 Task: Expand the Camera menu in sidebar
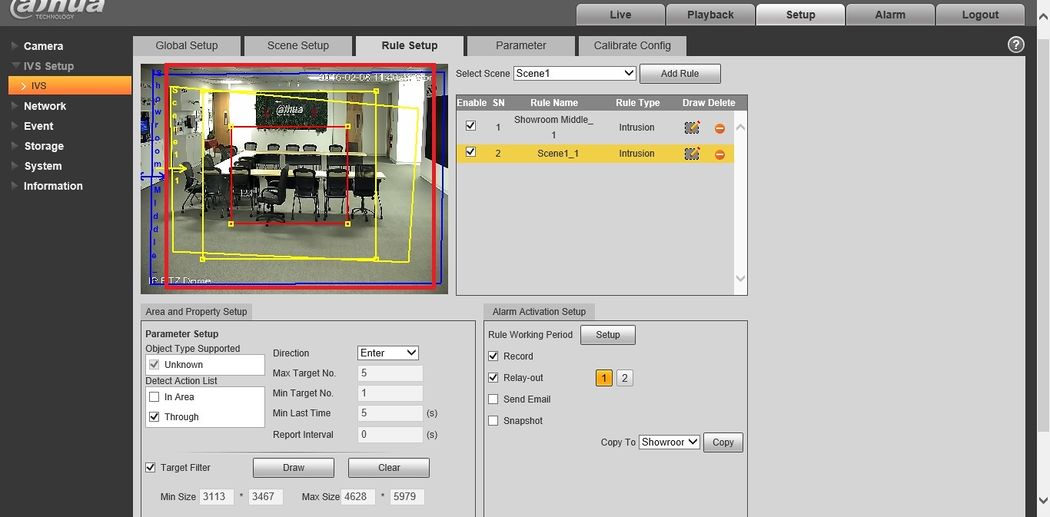click(x=43, y=46)
